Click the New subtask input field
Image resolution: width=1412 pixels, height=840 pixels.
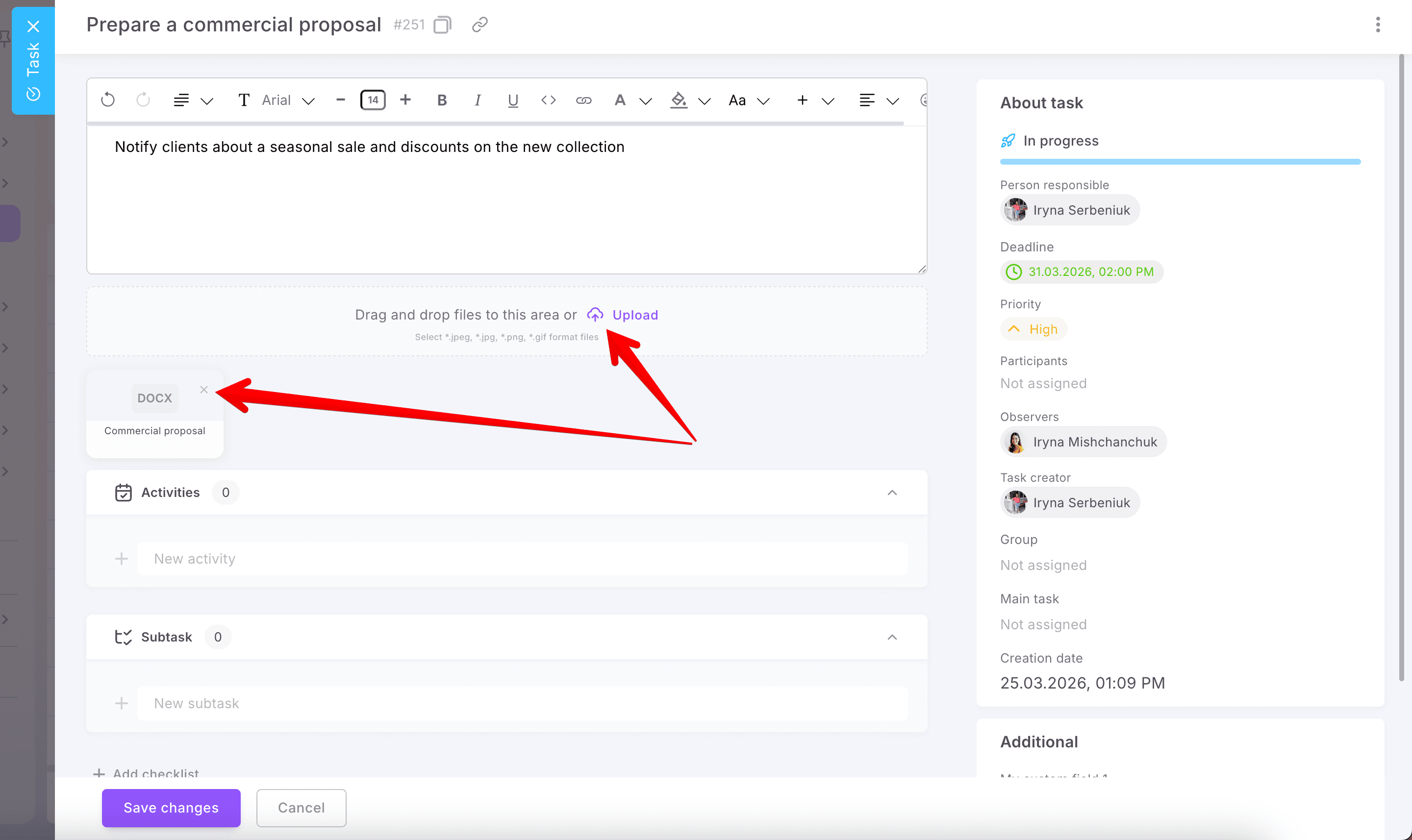click(x=522, y=704)
